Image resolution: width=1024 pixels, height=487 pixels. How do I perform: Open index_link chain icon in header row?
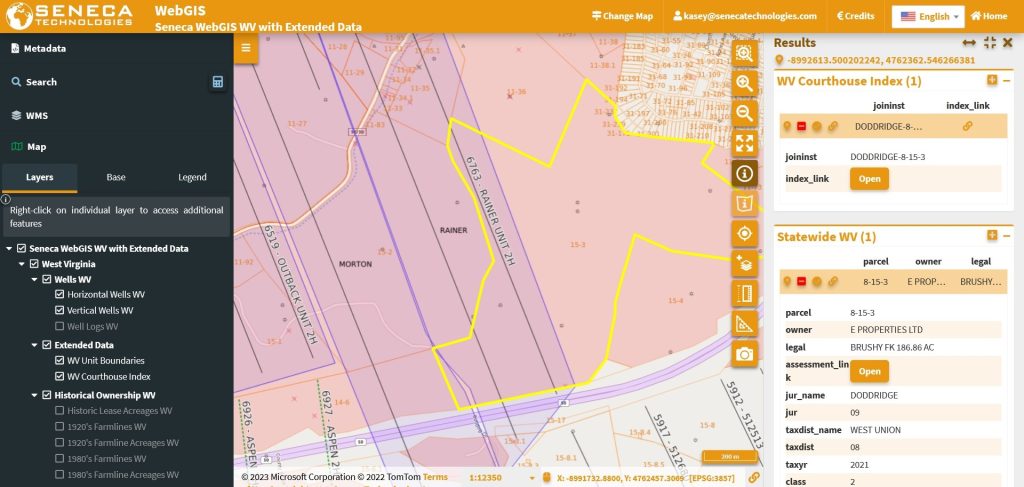coord(967,126)
